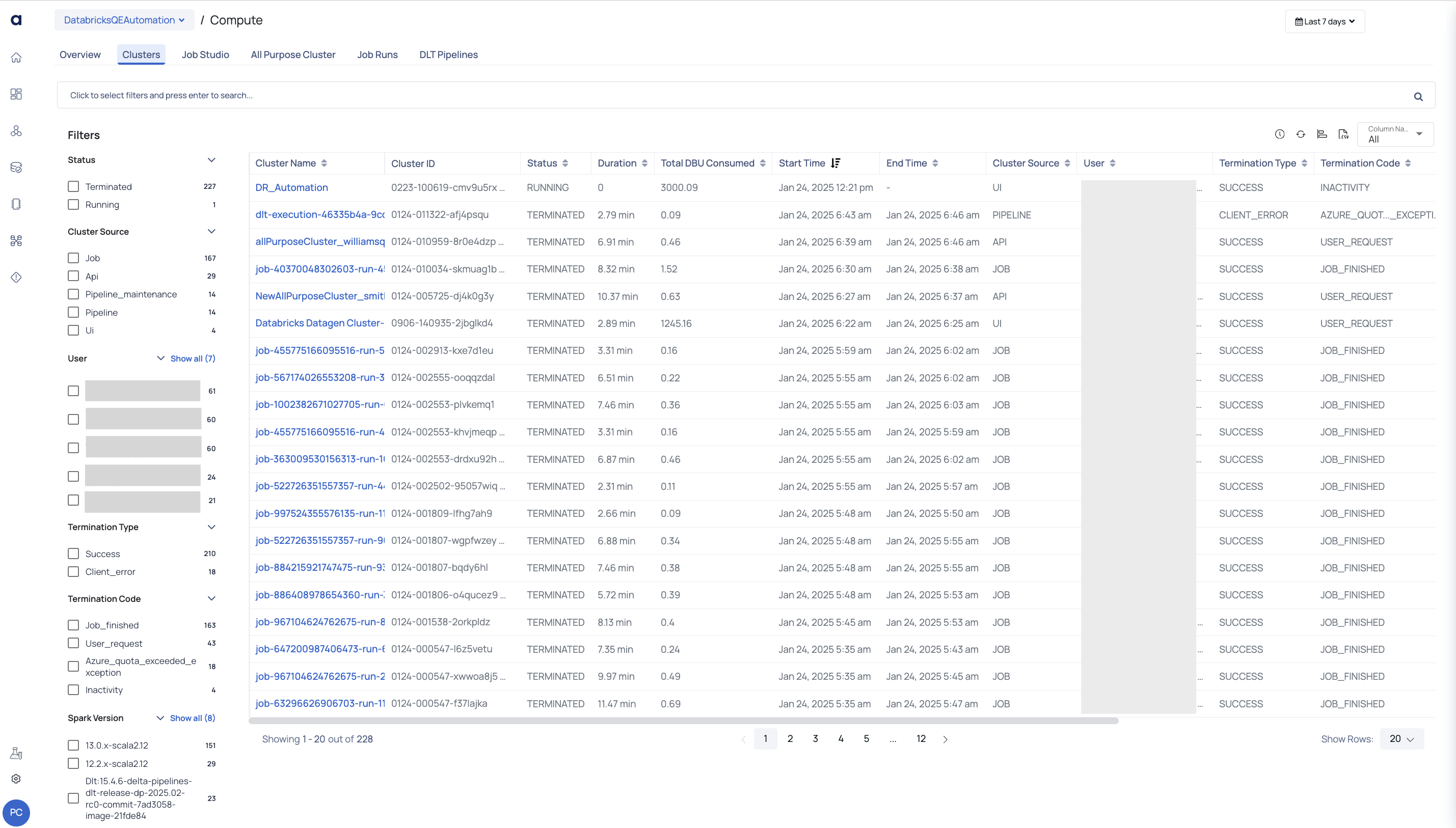1456x828 pixels.
Task: Check the Running status filter
Action: pos(73,204)
